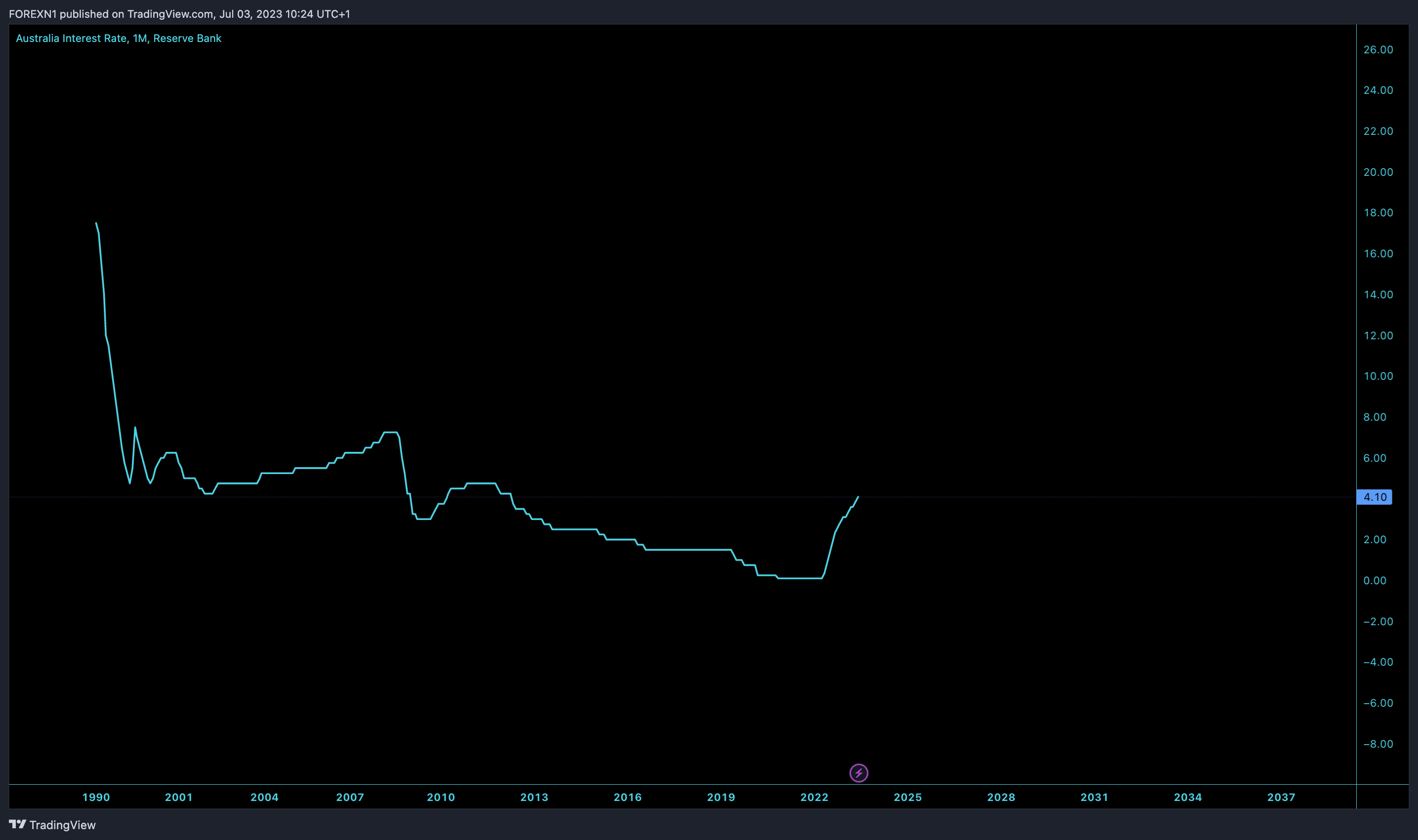This screenshot has height=840, width=1418.
Task: Click the 22.00 price scale value
Action: (x=1378, y=131)
